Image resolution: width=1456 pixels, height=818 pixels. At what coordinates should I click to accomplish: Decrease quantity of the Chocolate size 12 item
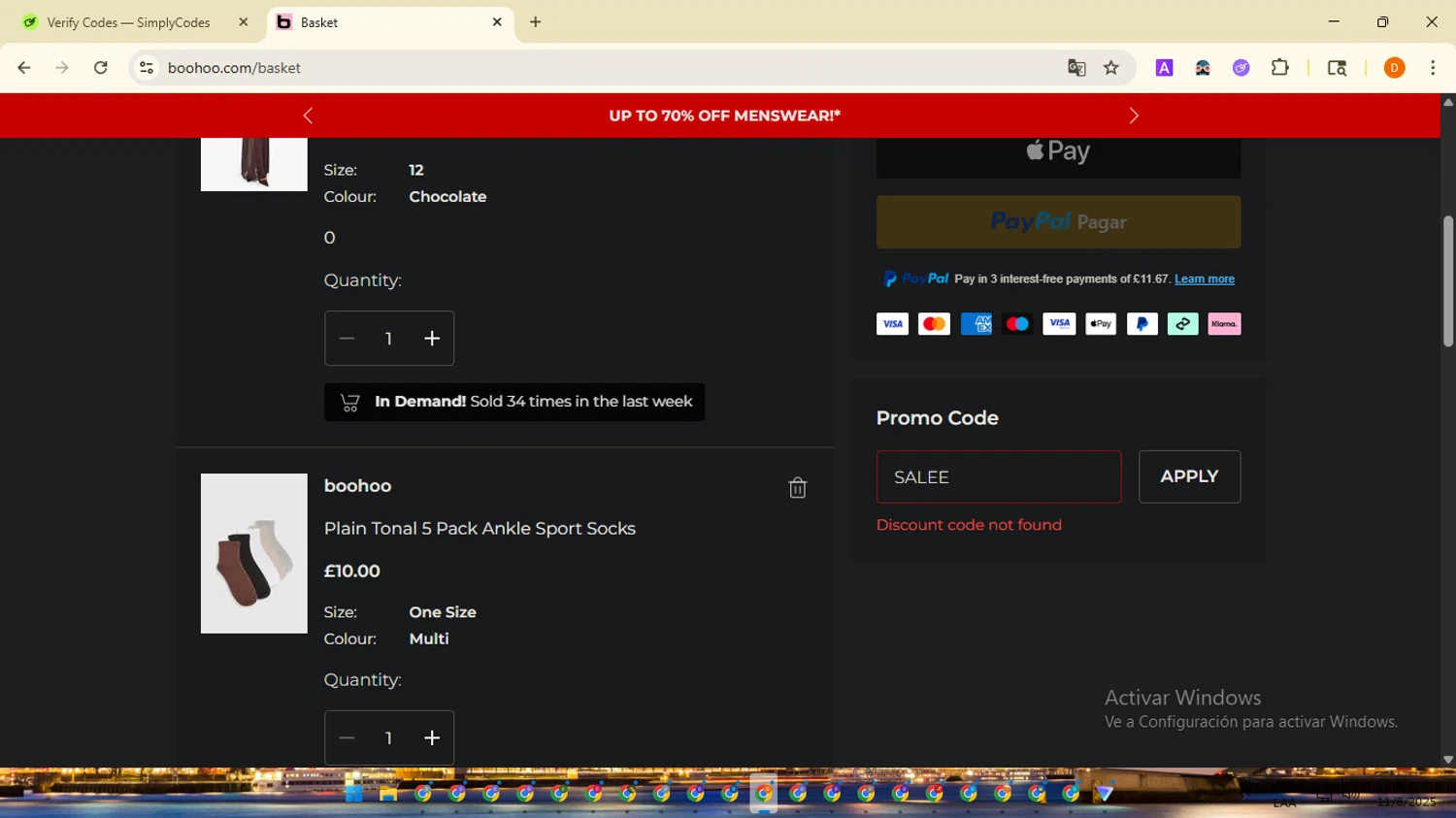pos(347,339)
